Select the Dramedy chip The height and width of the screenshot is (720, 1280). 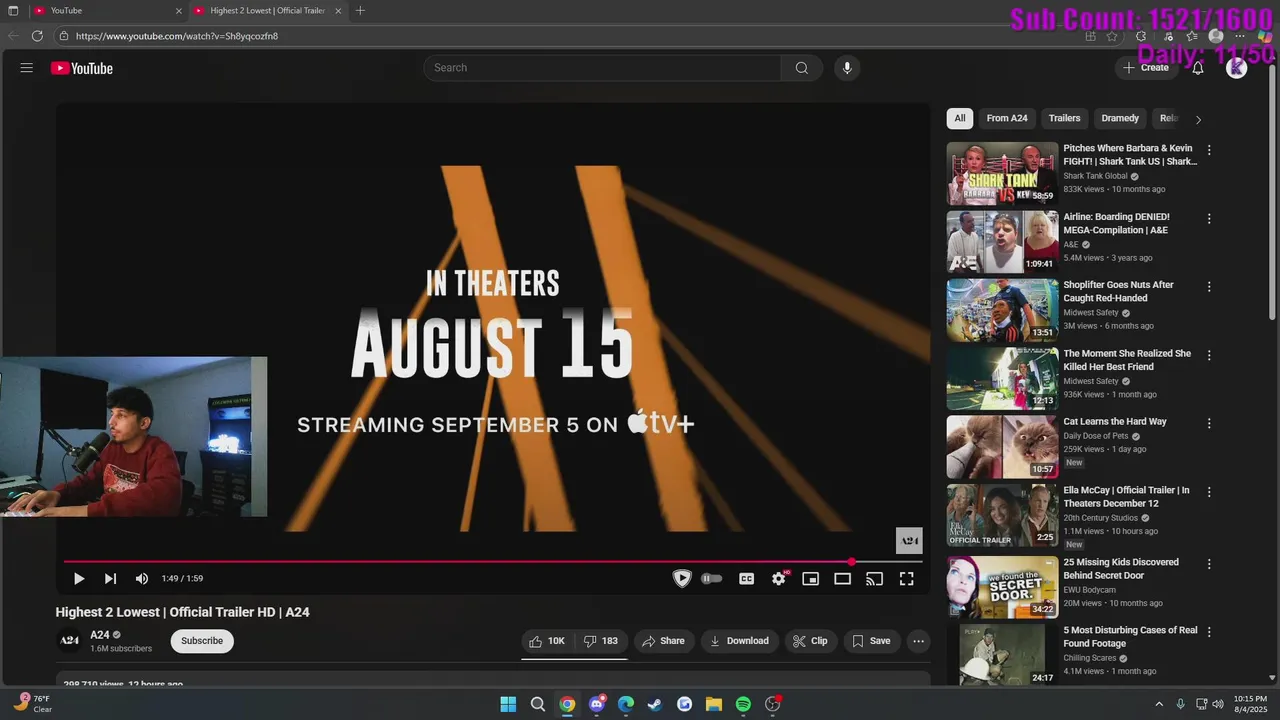1120,118
